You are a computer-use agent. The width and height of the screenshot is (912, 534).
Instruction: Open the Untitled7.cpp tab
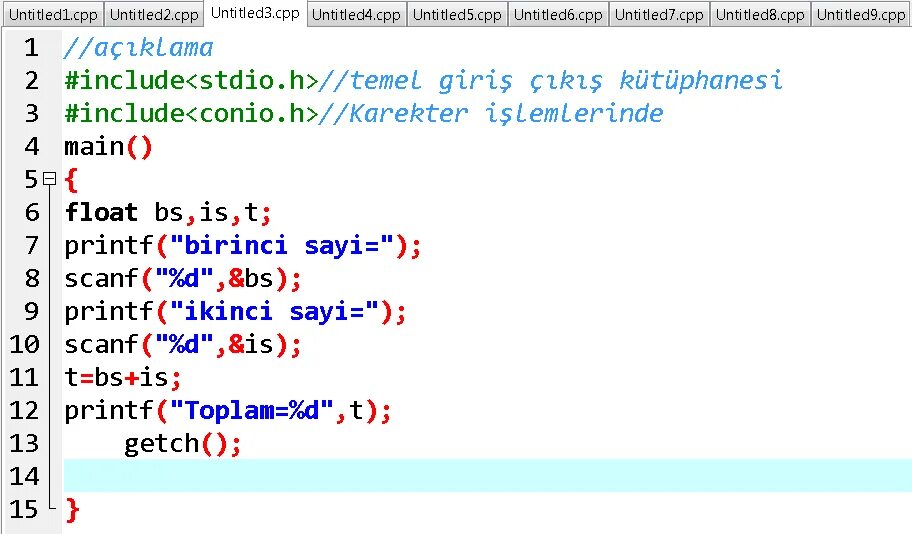[x=658, y=15]
